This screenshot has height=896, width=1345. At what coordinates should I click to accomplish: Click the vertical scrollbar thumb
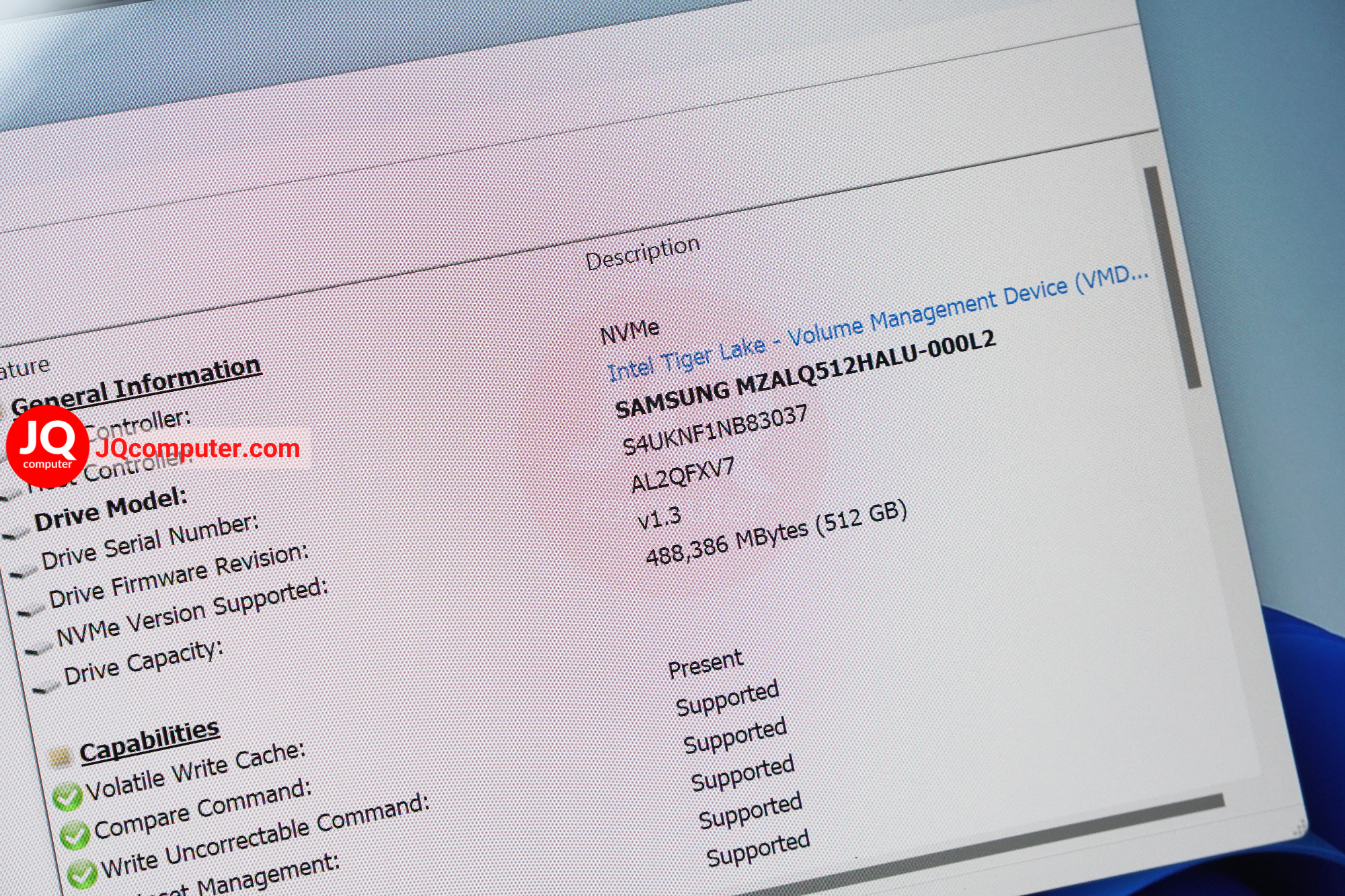coord(1173,277)
